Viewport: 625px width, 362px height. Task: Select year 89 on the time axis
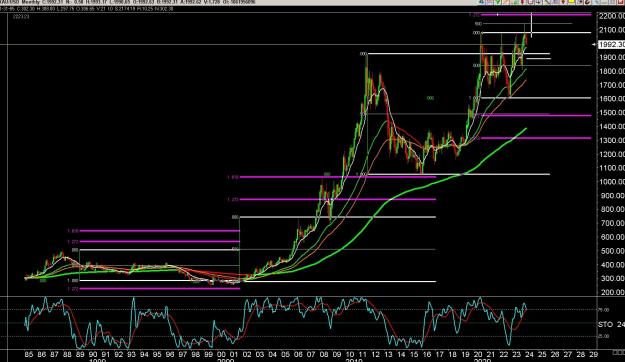80,354
